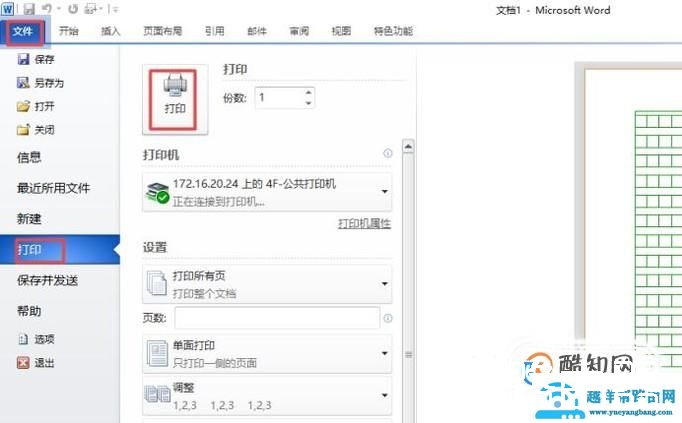This screenshot has width=682, height=423.
Task: Click the Word application icon in title bar
Action: (x=7, y=8)
